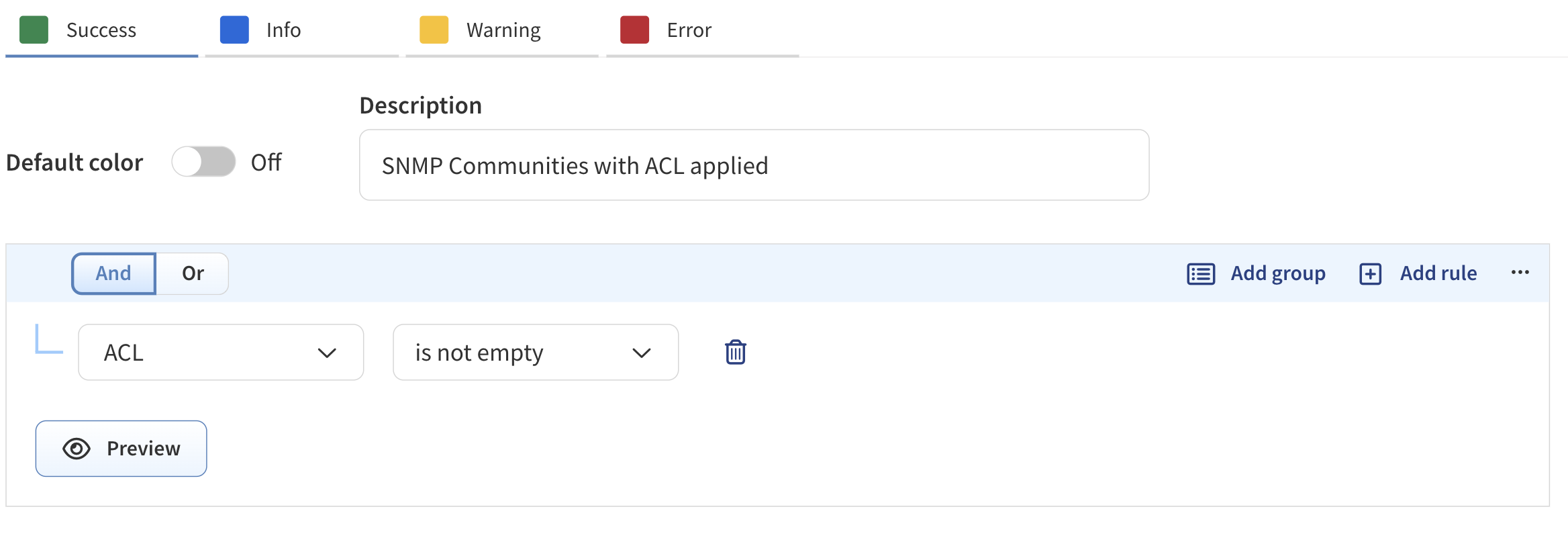This screenshot has width=1568, height=540.
Task: Select the And logical operator
Action: pyautogui.click(x=113, y=273)
